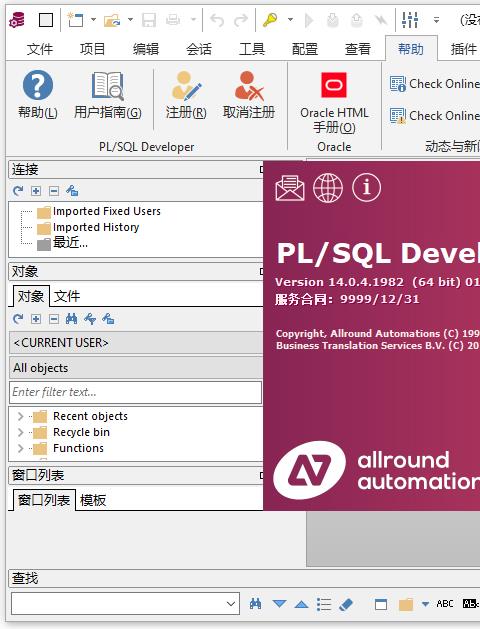Open the Oracle HTML 手册(O) manual
Viewport: 480px width, 629px height.
coord(334,103)
